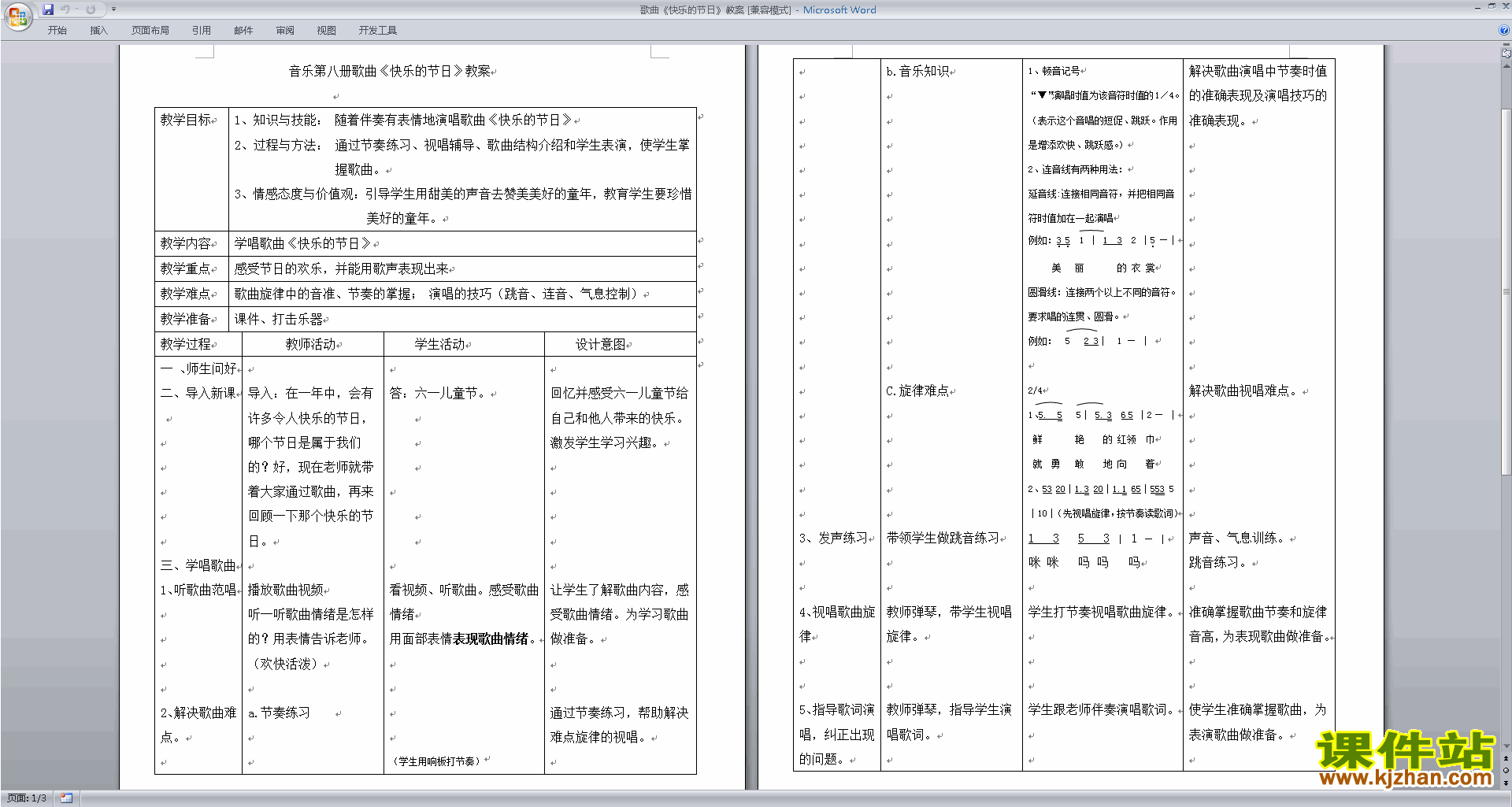Open the Undo history dropdown arrow
The image size is (1512, 807).
point(77,9)
